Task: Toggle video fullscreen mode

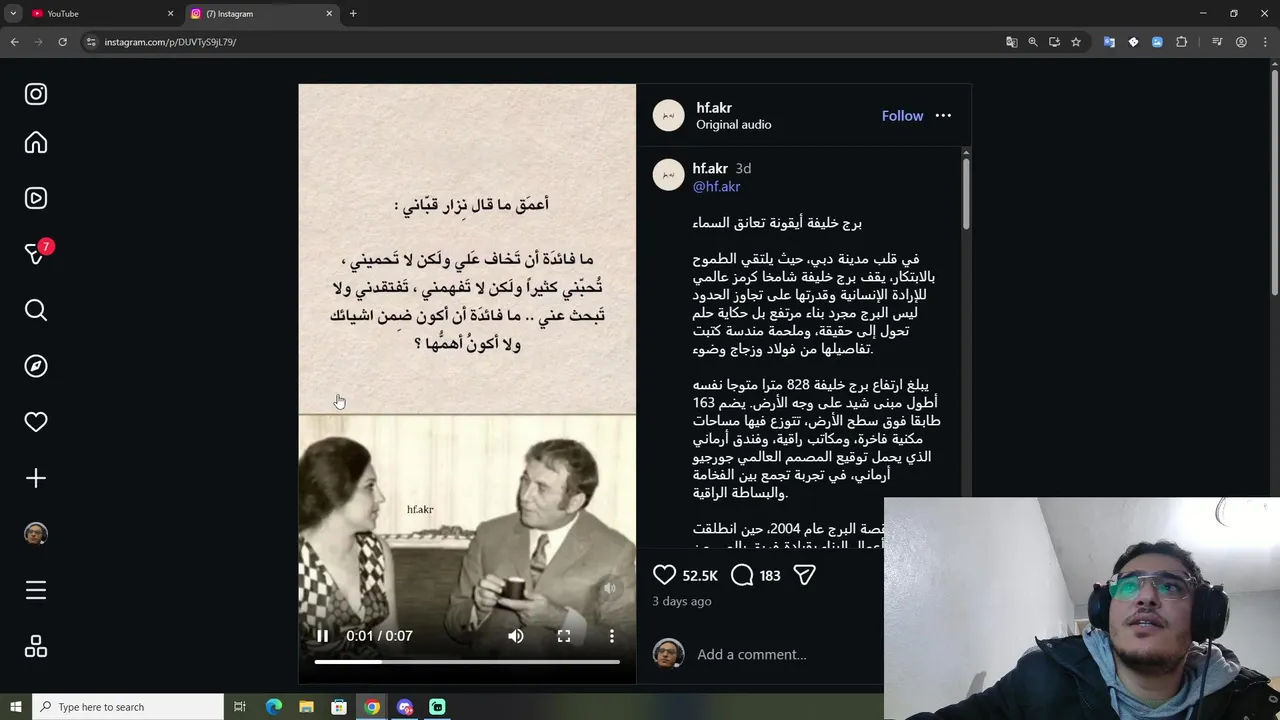Action: tap(564, 636)
